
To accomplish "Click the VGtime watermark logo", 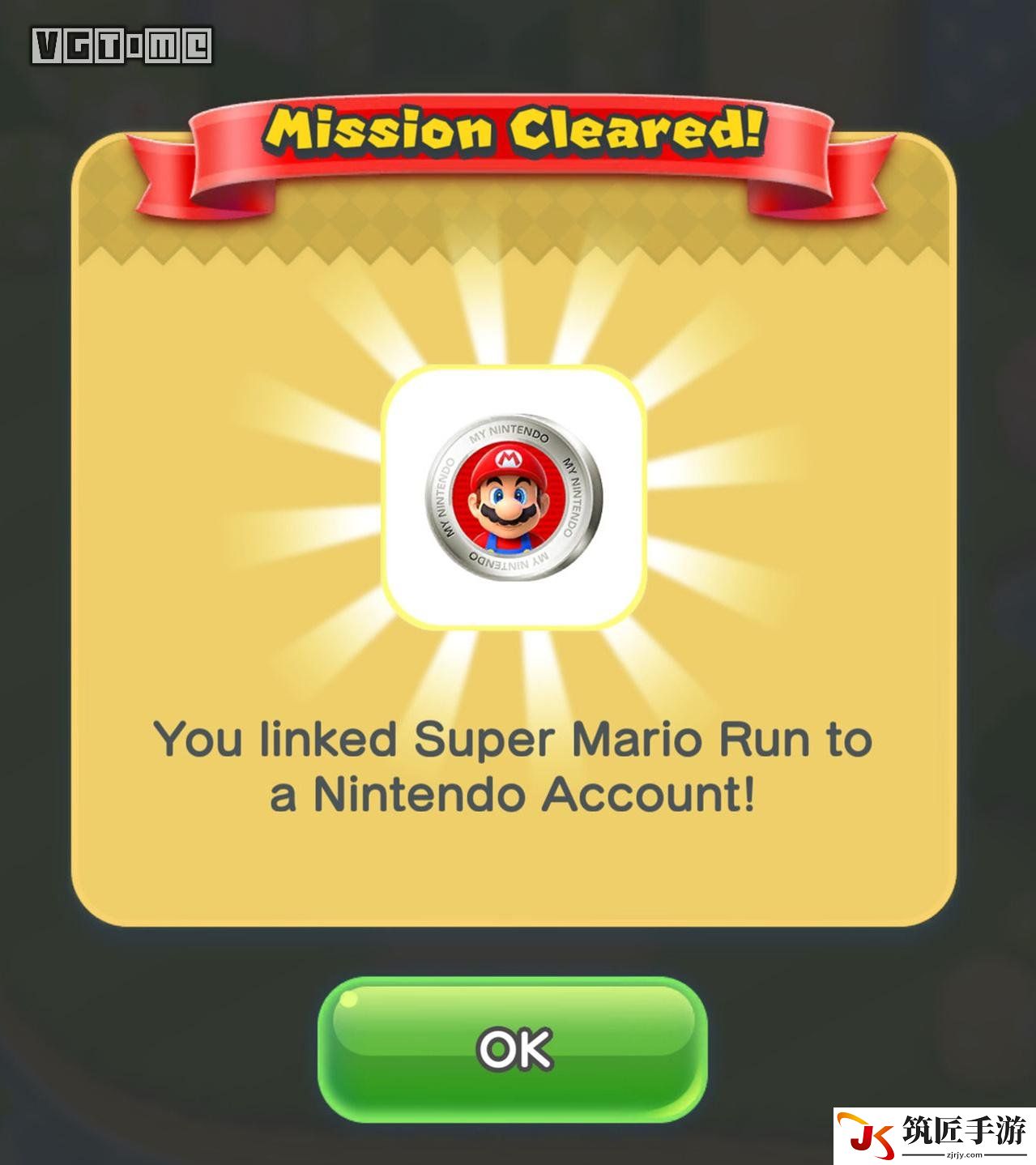I will coord(122,46).
